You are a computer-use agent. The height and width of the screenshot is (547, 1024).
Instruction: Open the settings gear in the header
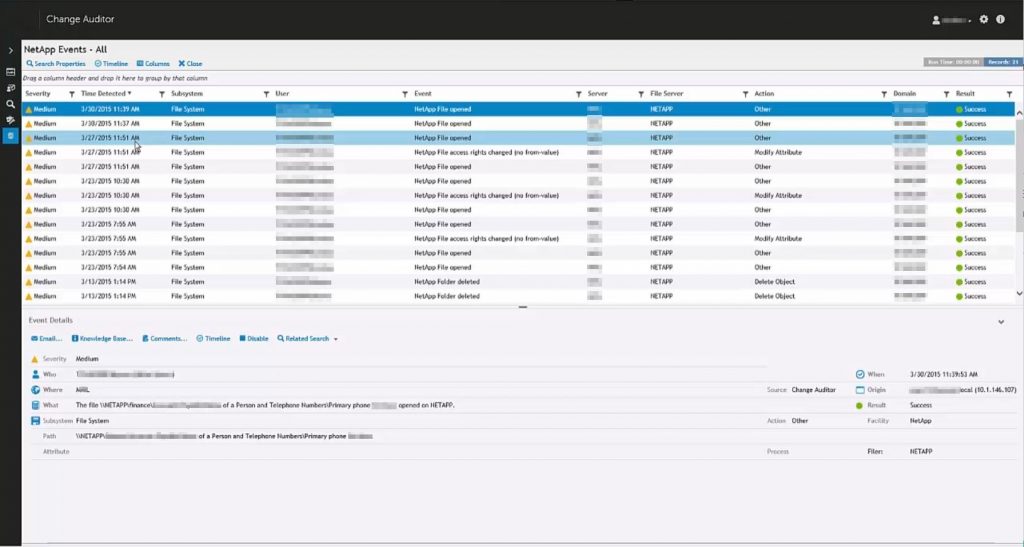[984, 19]
